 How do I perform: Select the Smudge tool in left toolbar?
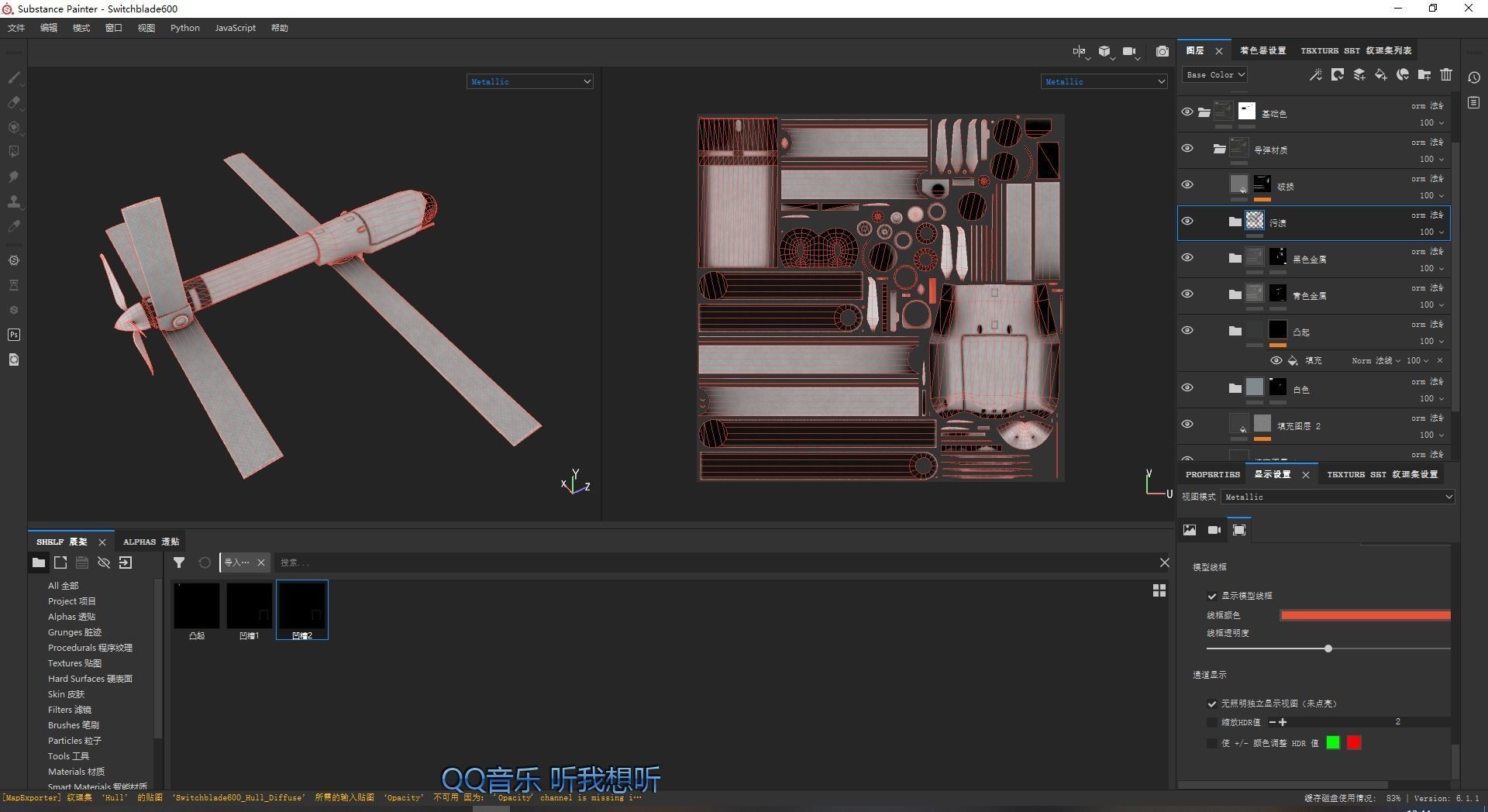14,177
